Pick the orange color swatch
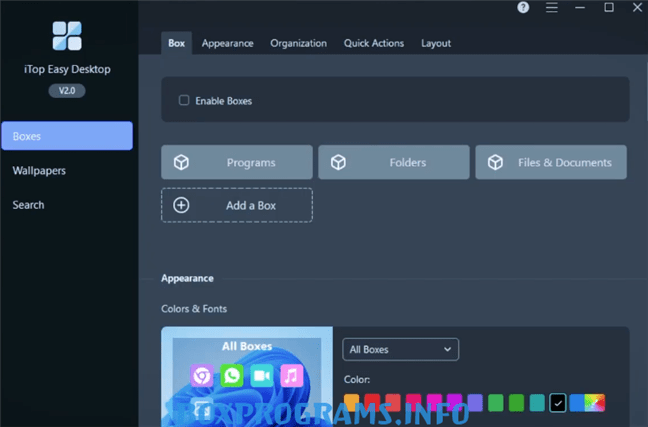Image resolution: width=648 pixels, height=427 pixels. coord(352,403)
